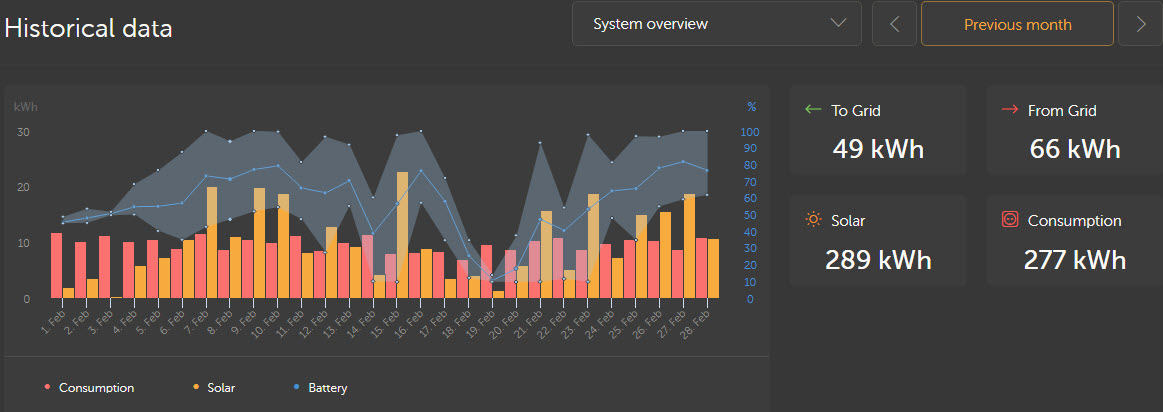Click the orange Solar legend dot
Viewport: 1163px width, 412px height.
pos(194,387)
